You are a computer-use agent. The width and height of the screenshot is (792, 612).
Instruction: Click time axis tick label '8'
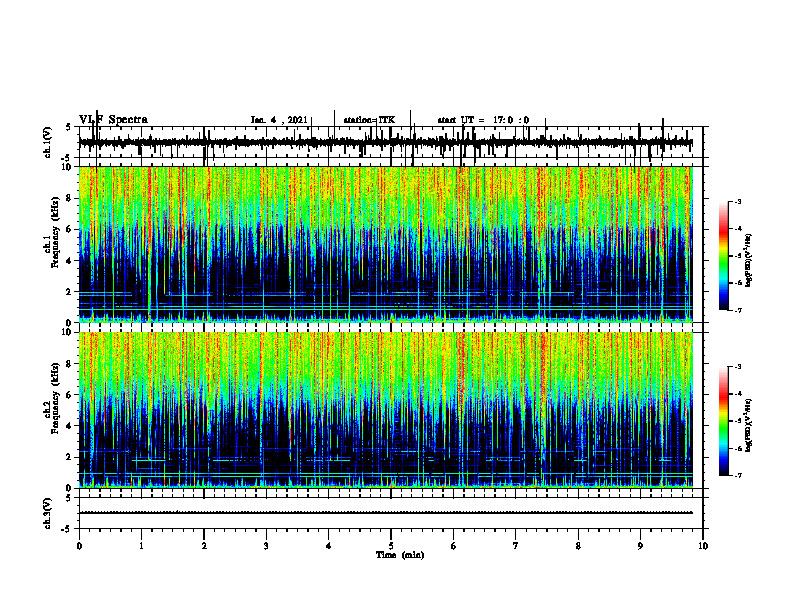(x=578, y=546)
